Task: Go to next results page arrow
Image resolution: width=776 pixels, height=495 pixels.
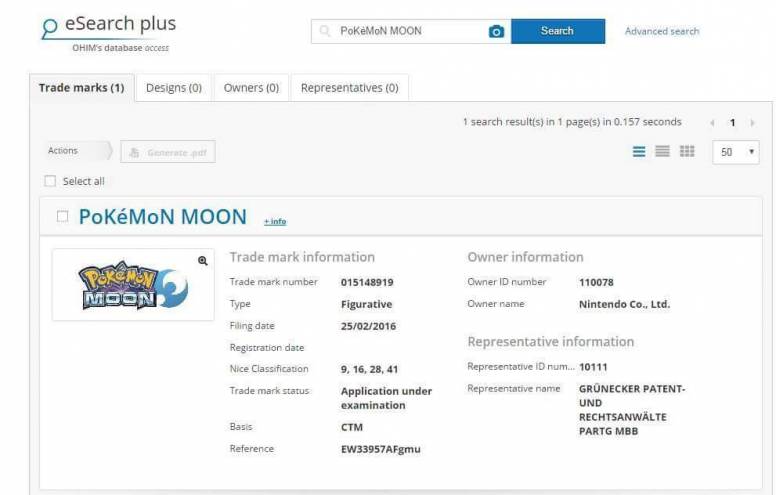Action: pyautogui.click(x=752, y=123)
